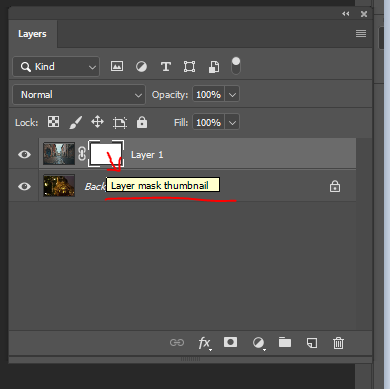This screenshot has width=390, height=389.
Task: Lock image pixels brush icon
Action: click(76, 122)
